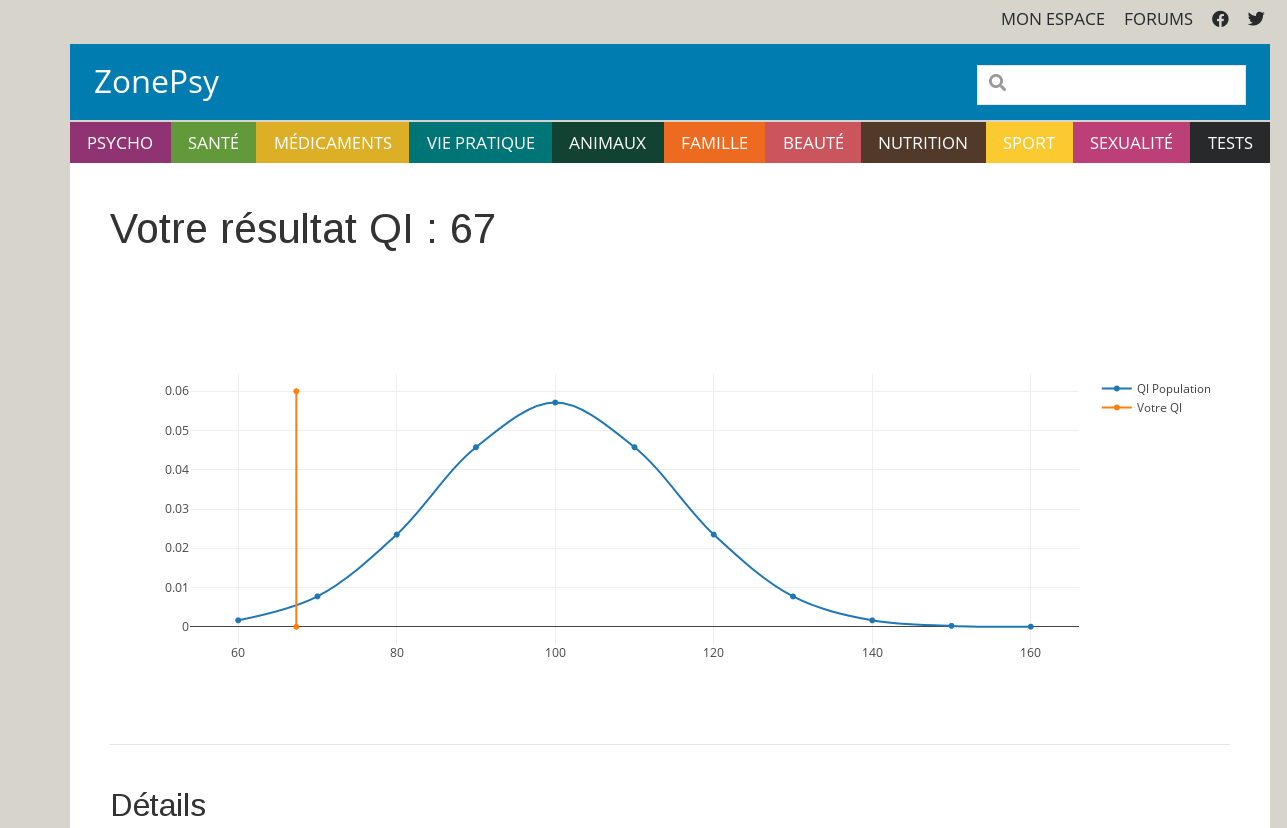
Task: Select the PSYCHO menu tab
Action: point(120,143)
